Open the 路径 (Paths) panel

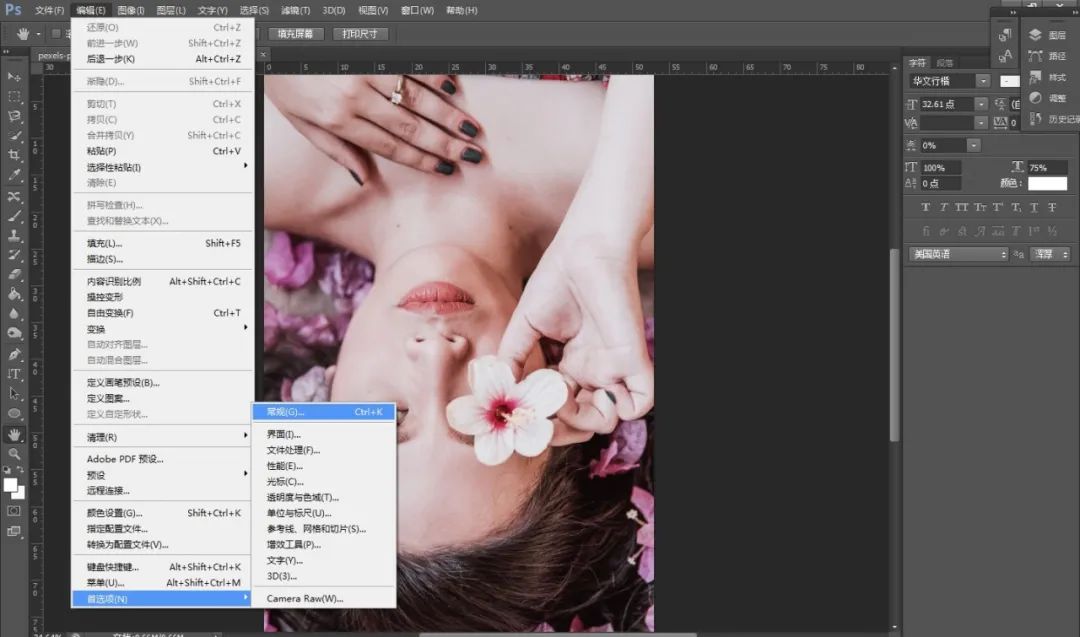1048,56
